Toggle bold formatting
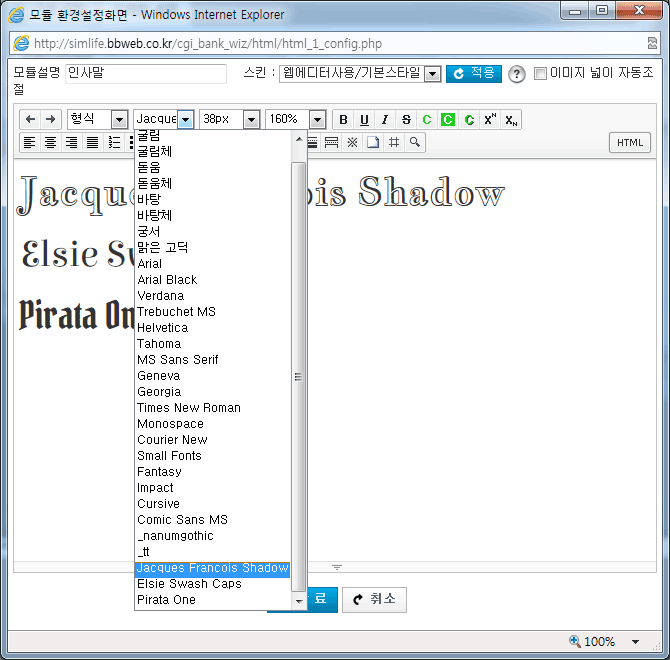The width and height of the screenshot is (670, 660). coord(343,120)
